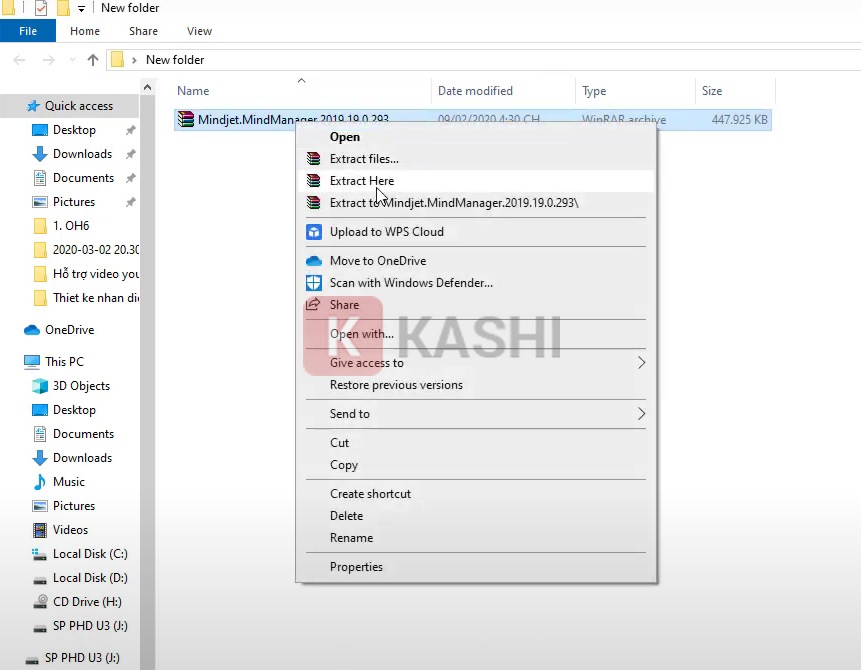Click the Up arrow navigation icon
This screenshot has height=670, width=861.
coord(93,60)
